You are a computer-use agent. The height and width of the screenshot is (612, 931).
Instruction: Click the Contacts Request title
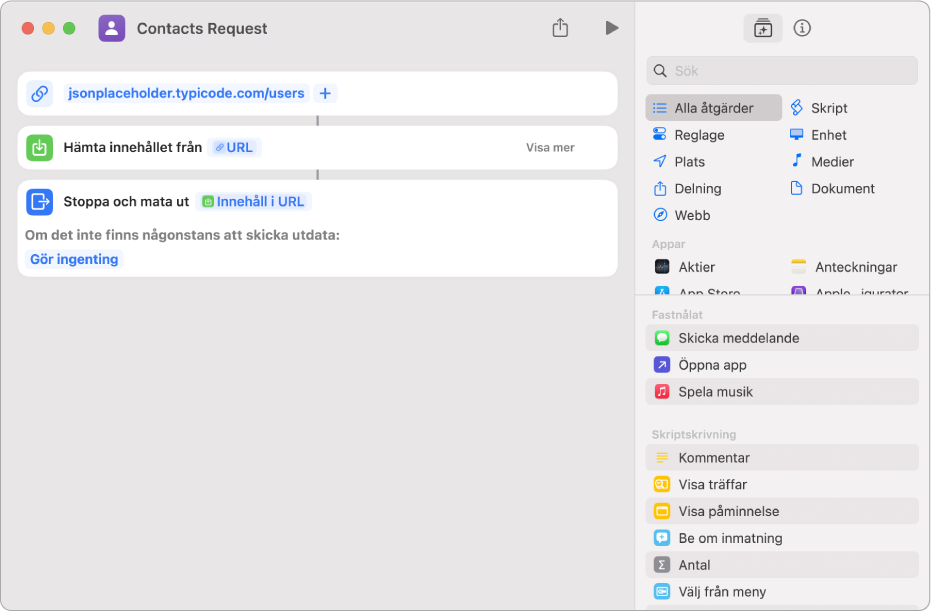tap(202, 28)
